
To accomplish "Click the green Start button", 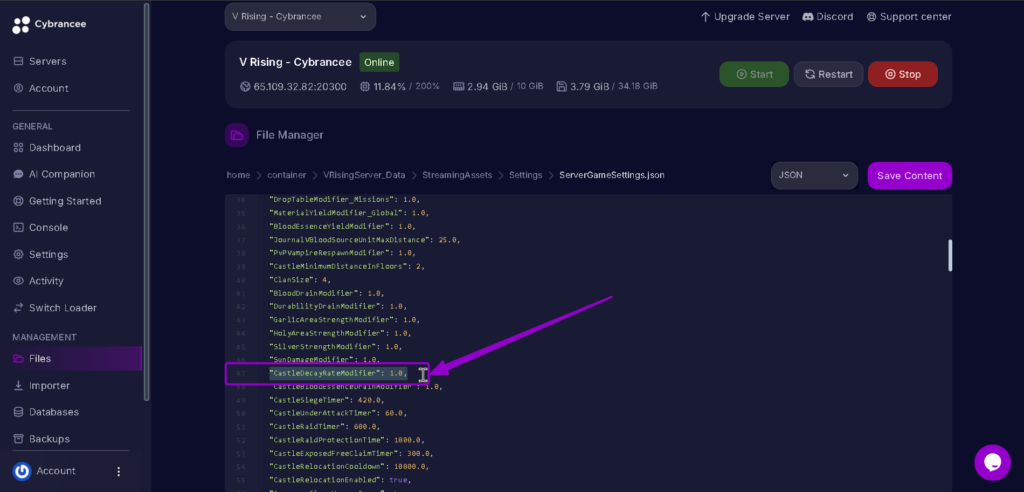I will (754, 74).
